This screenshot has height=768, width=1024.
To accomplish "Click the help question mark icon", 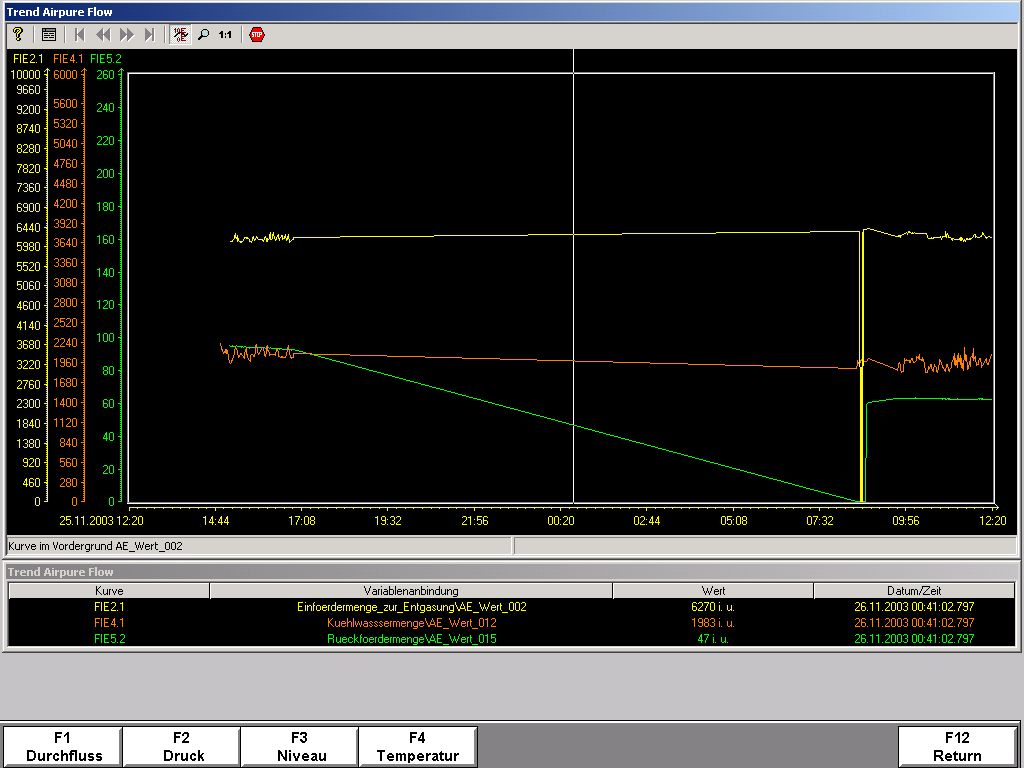I will coord(18,34).
